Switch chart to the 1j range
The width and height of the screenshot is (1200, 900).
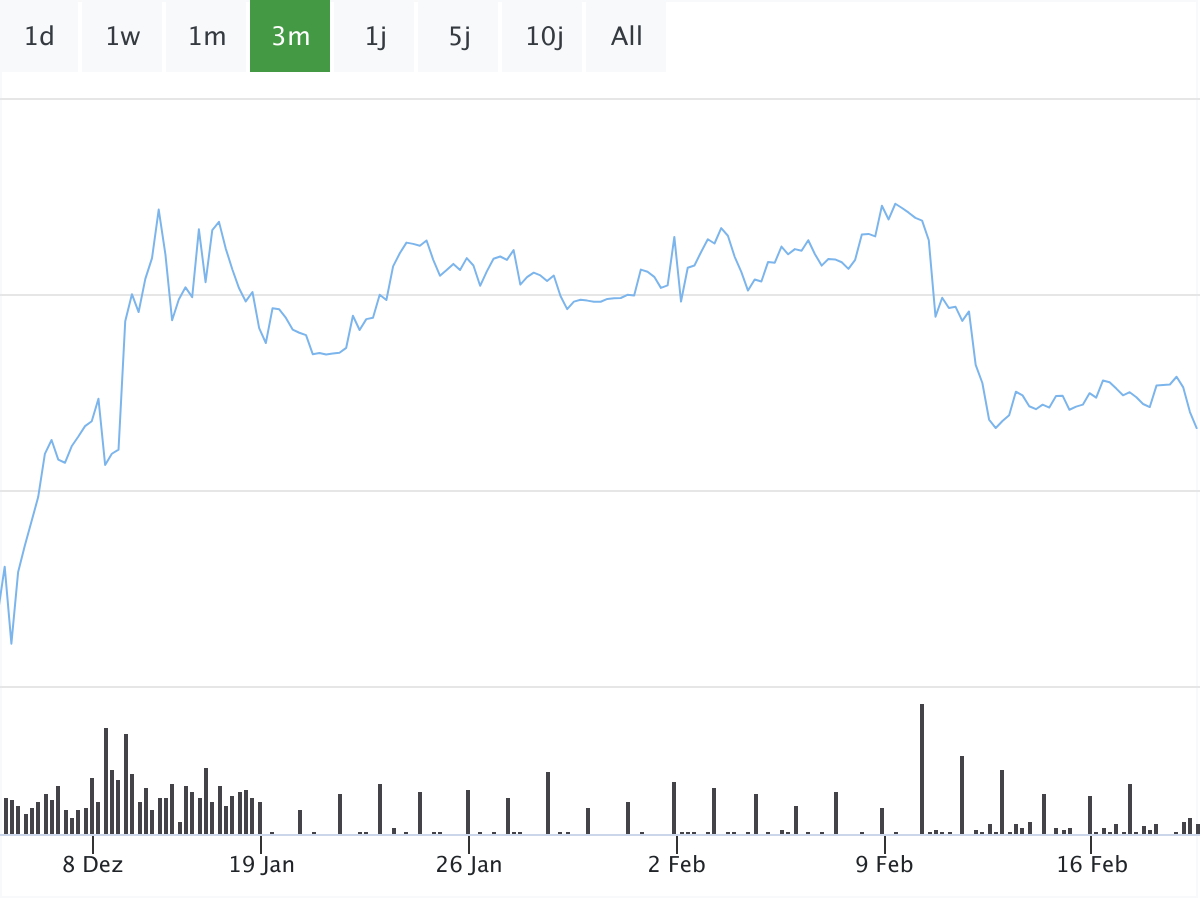click(x=375, y=37)
